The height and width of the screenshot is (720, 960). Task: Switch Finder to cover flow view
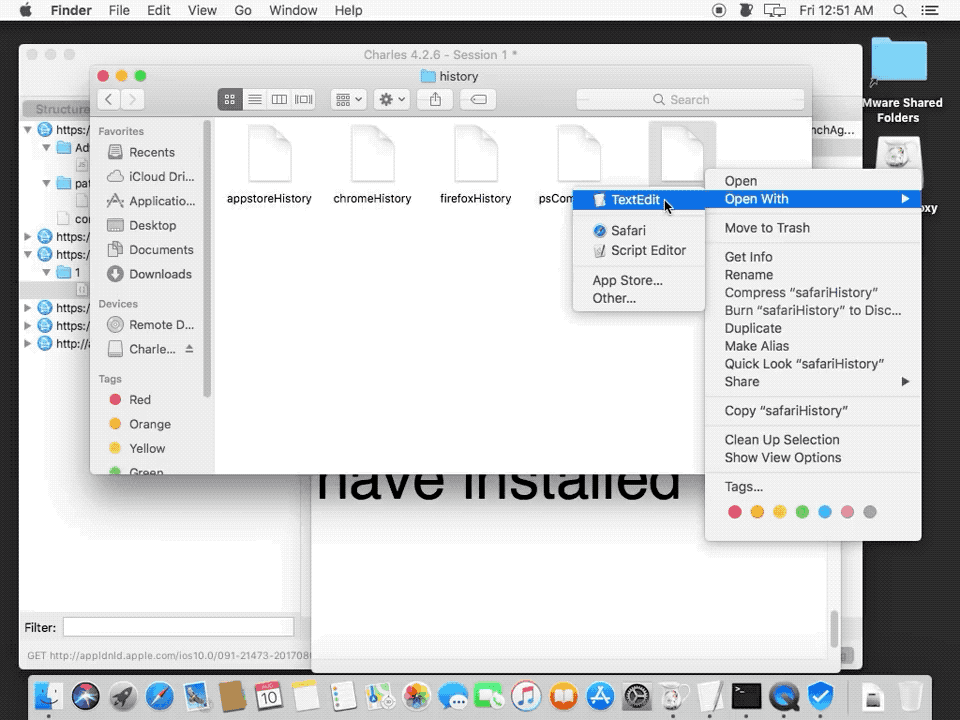(x=304, y=99)
